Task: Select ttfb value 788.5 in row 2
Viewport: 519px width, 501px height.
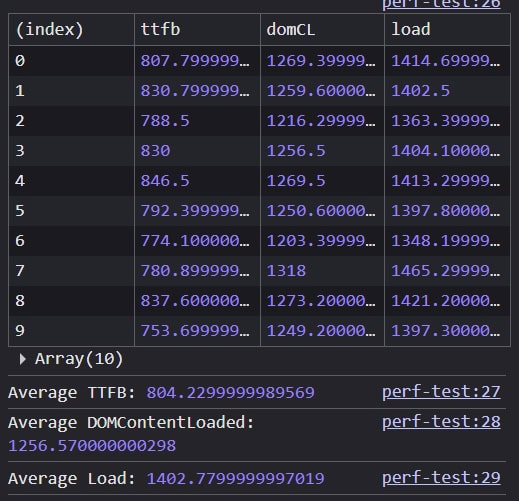Action: pos(165,121)
